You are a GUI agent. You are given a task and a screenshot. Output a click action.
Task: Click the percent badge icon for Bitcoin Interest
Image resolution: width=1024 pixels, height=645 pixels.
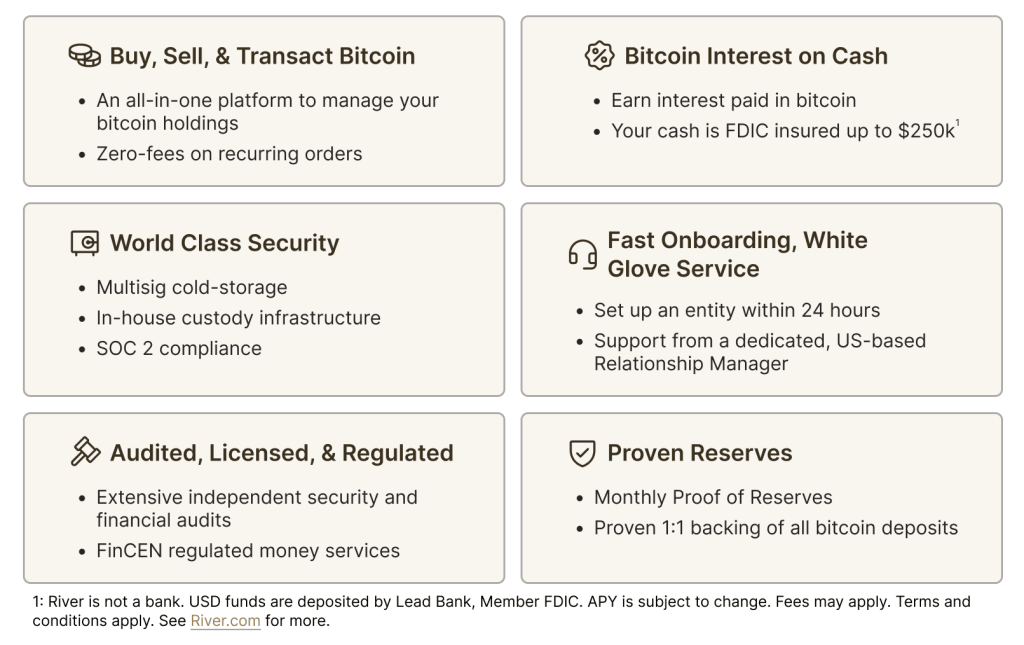(x=599, y=56)
